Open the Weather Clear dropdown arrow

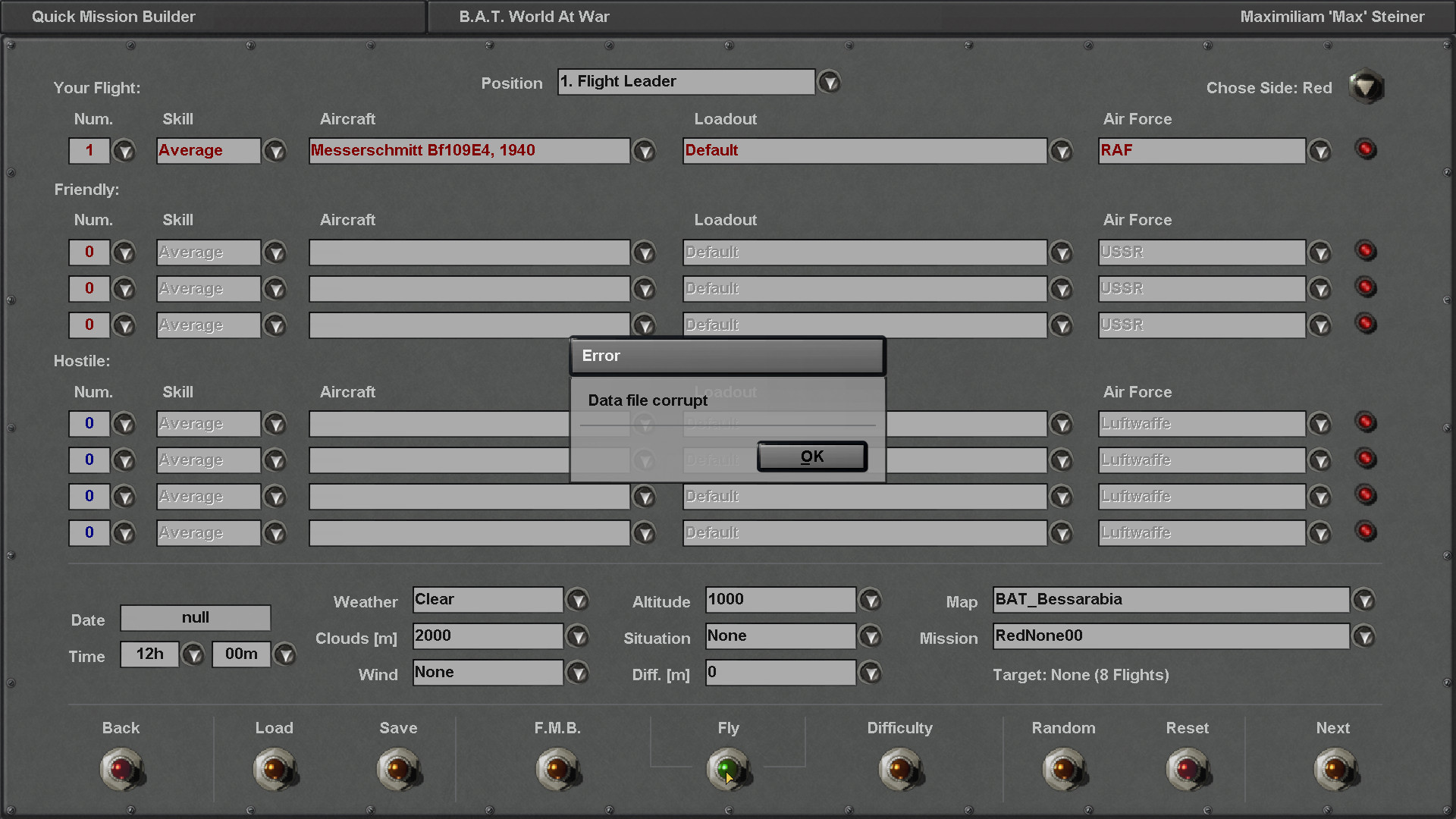pyautogui.click(x=578, y=601)
